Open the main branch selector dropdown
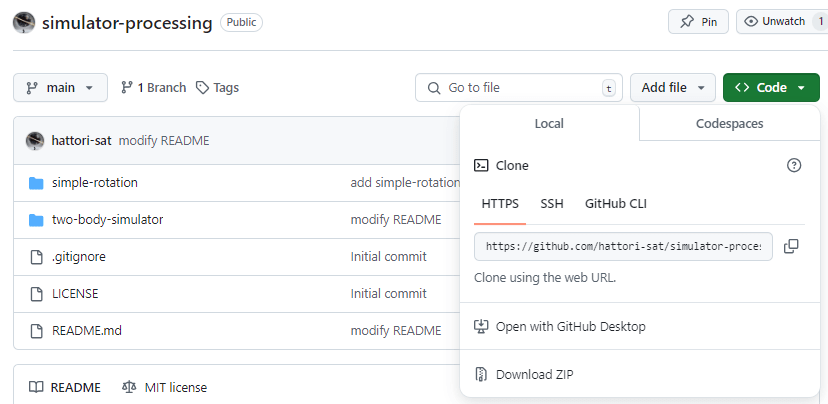 click(60, 88)
